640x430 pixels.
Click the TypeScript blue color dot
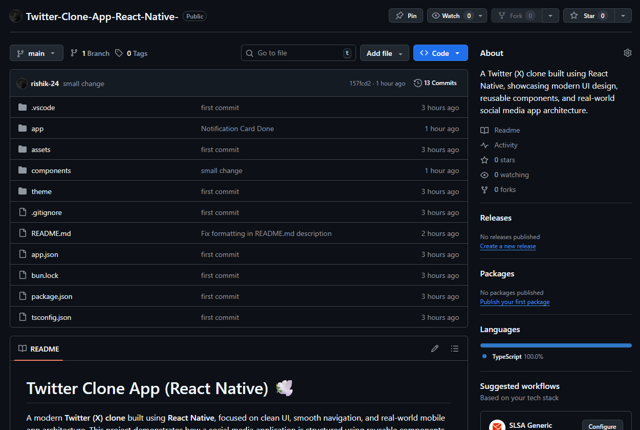pos(484,356)
